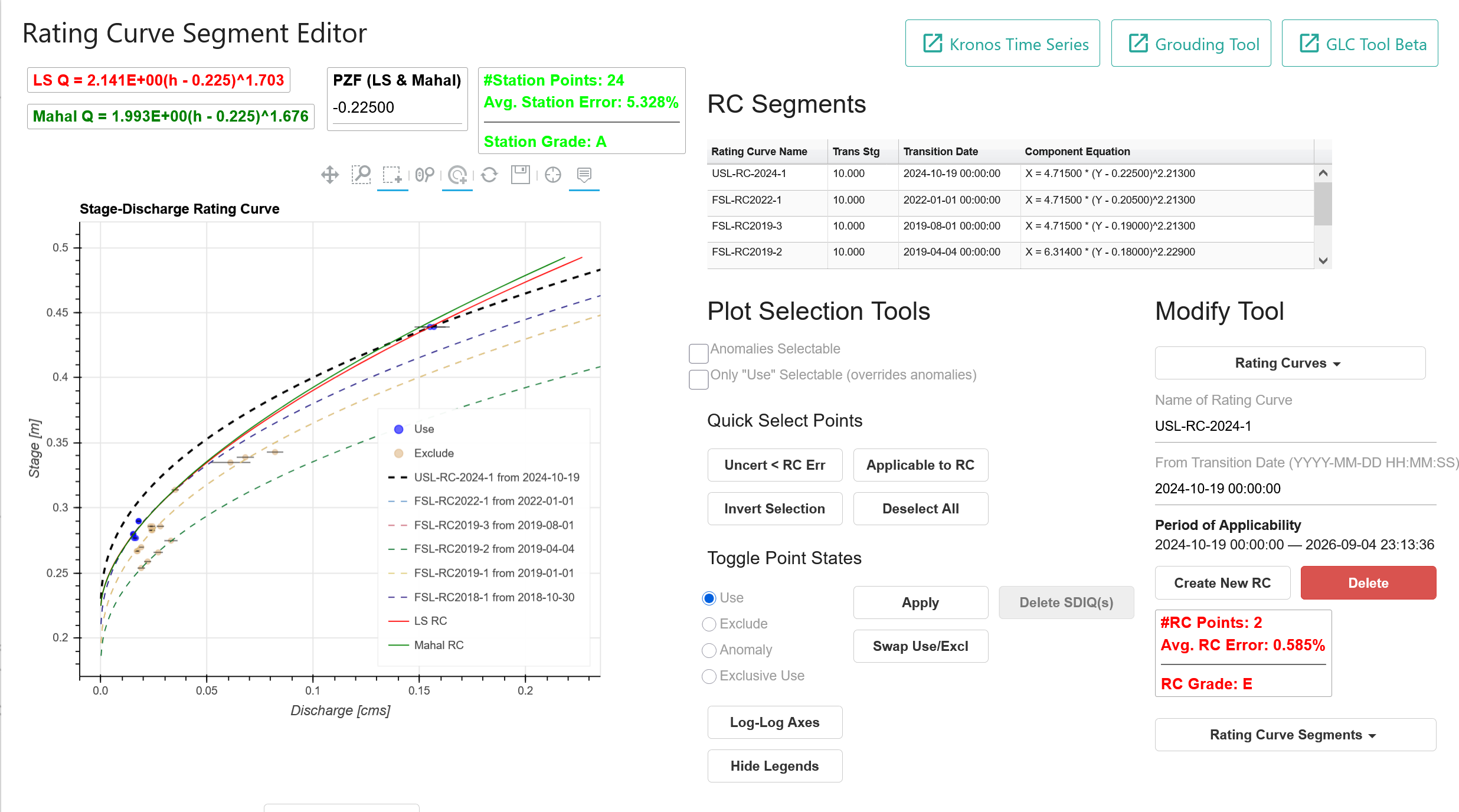Check Only "Use" Selectable checkbox
This screenshot has width=1459, height=812.
699,379
